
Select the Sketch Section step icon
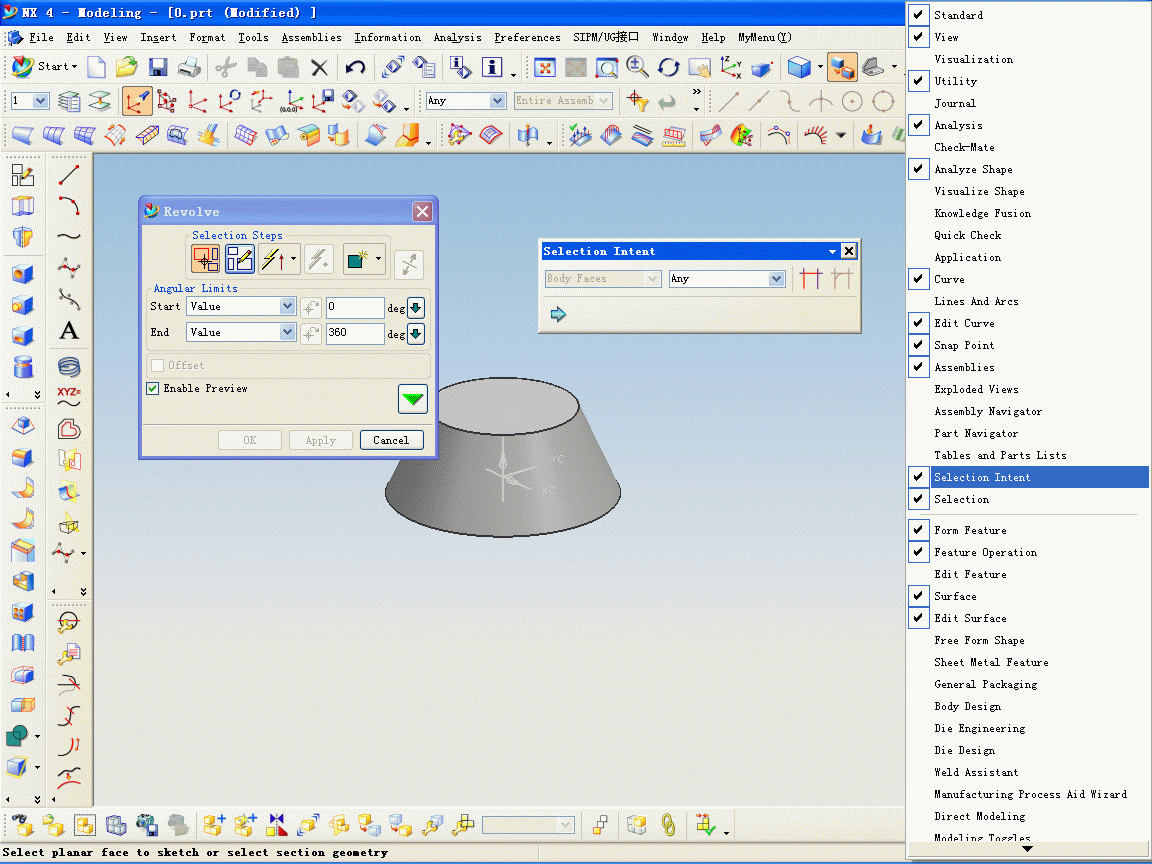coord(240,260)
